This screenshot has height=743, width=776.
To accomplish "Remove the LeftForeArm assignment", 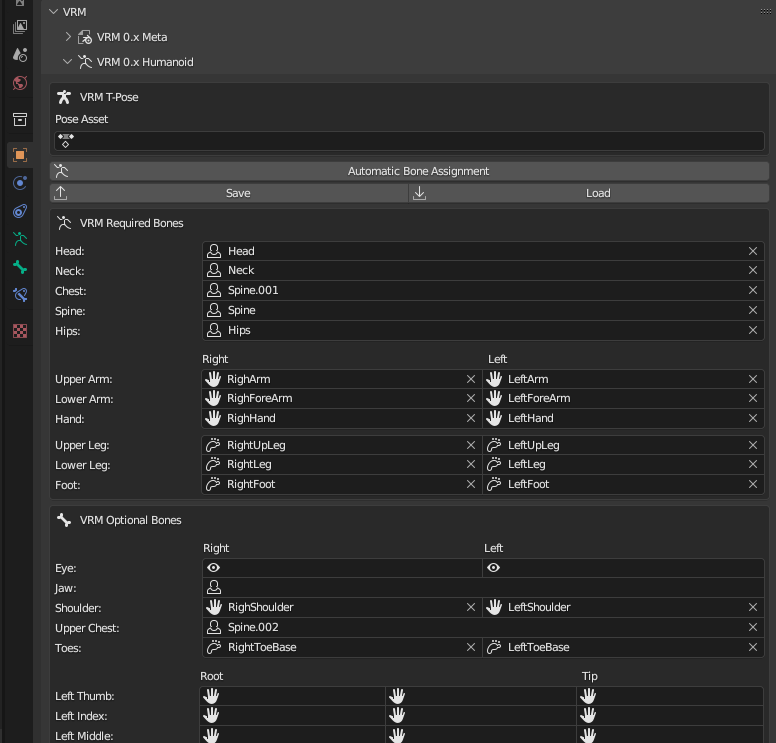I will (x=753, y=398).
